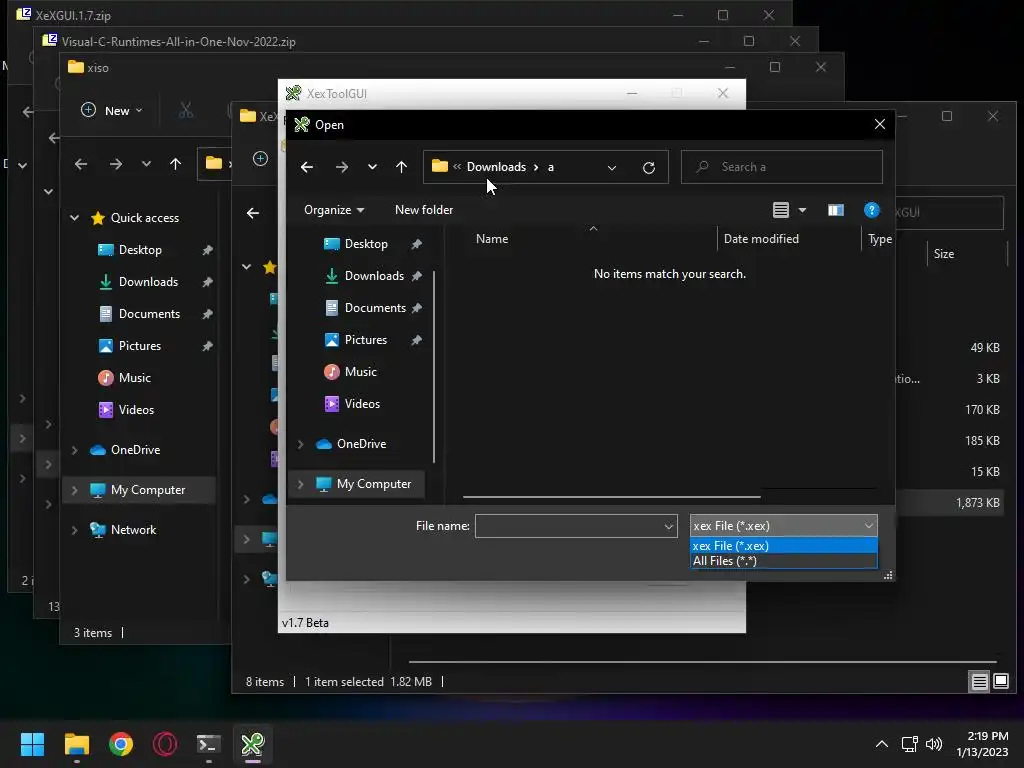Click the Downloads breadcrumb in address bar

(496, 167)
